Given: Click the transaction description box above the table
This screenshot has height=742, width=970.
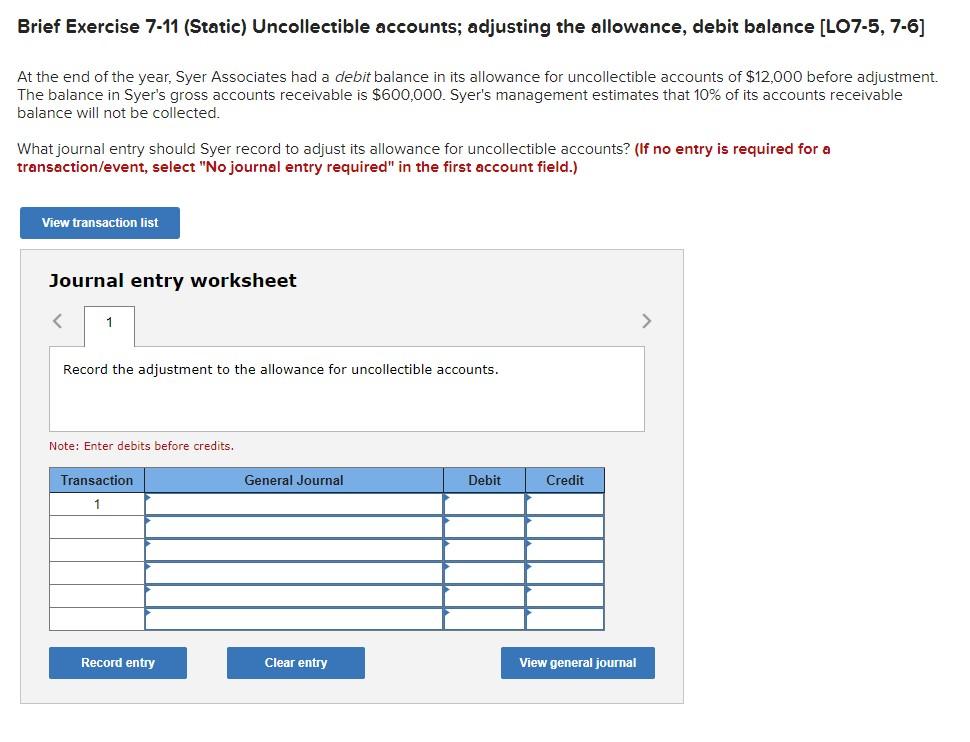Looking at the screenshot, I should 347,388.
